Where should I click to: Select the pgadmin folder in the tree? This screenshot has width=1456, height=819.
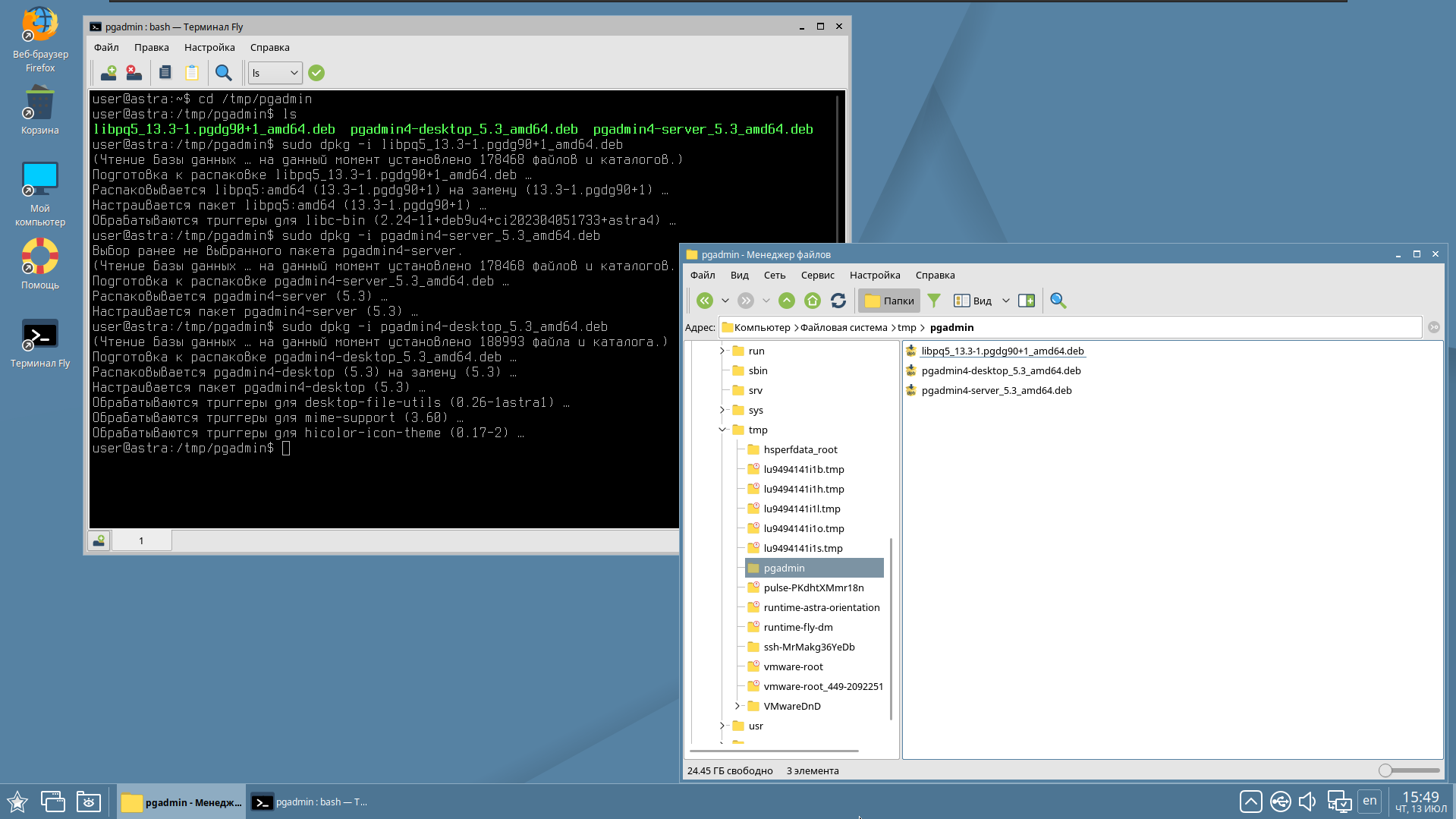pyautogui.click(x=814, y=568)
